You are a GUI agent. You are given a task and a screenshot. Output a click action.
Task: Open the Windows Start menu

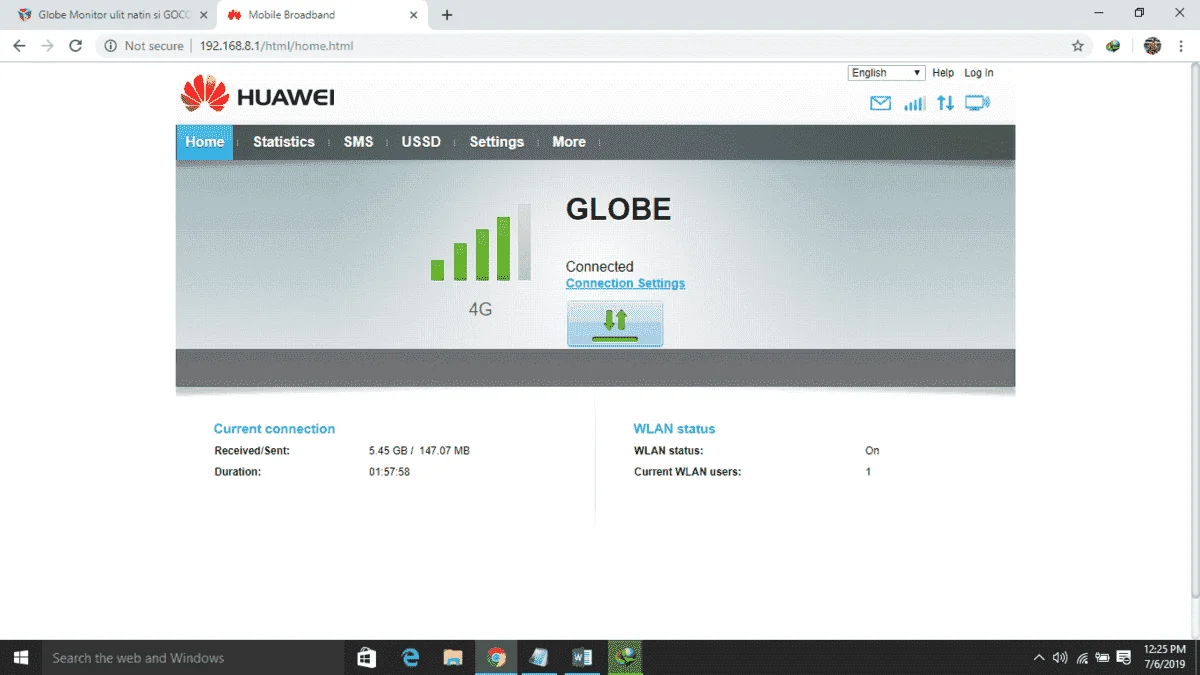tap(20, 657)
